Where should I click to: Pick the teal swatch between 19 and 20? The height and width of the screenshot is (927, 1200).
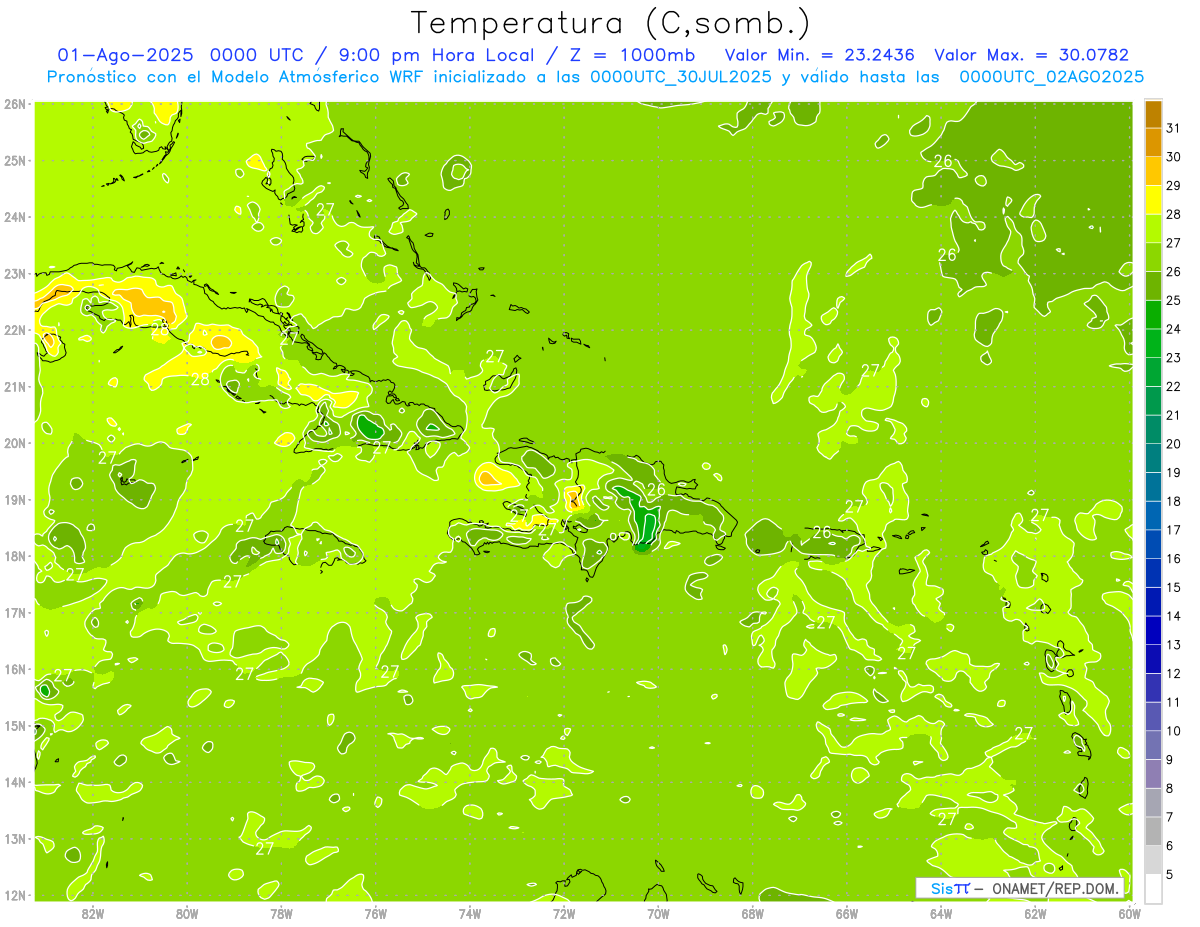click(1153, 457)
